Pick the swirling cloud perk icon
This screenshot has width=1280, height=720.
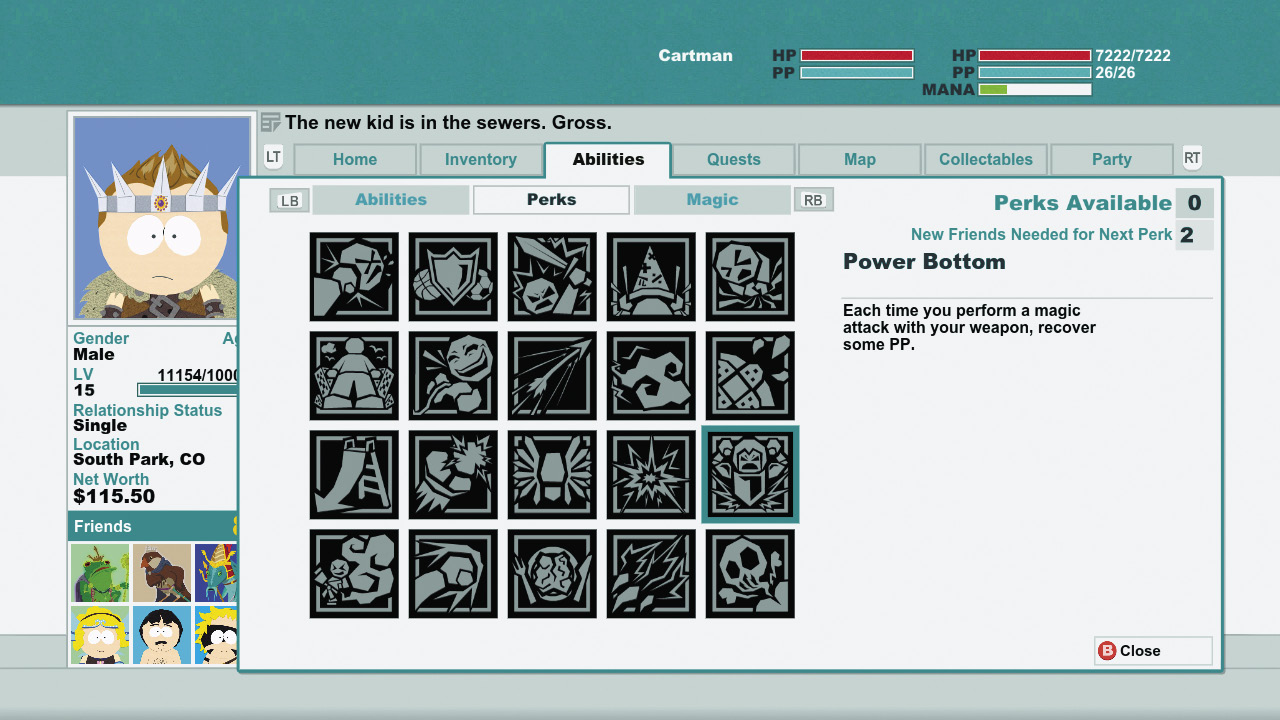coord(651,376)
